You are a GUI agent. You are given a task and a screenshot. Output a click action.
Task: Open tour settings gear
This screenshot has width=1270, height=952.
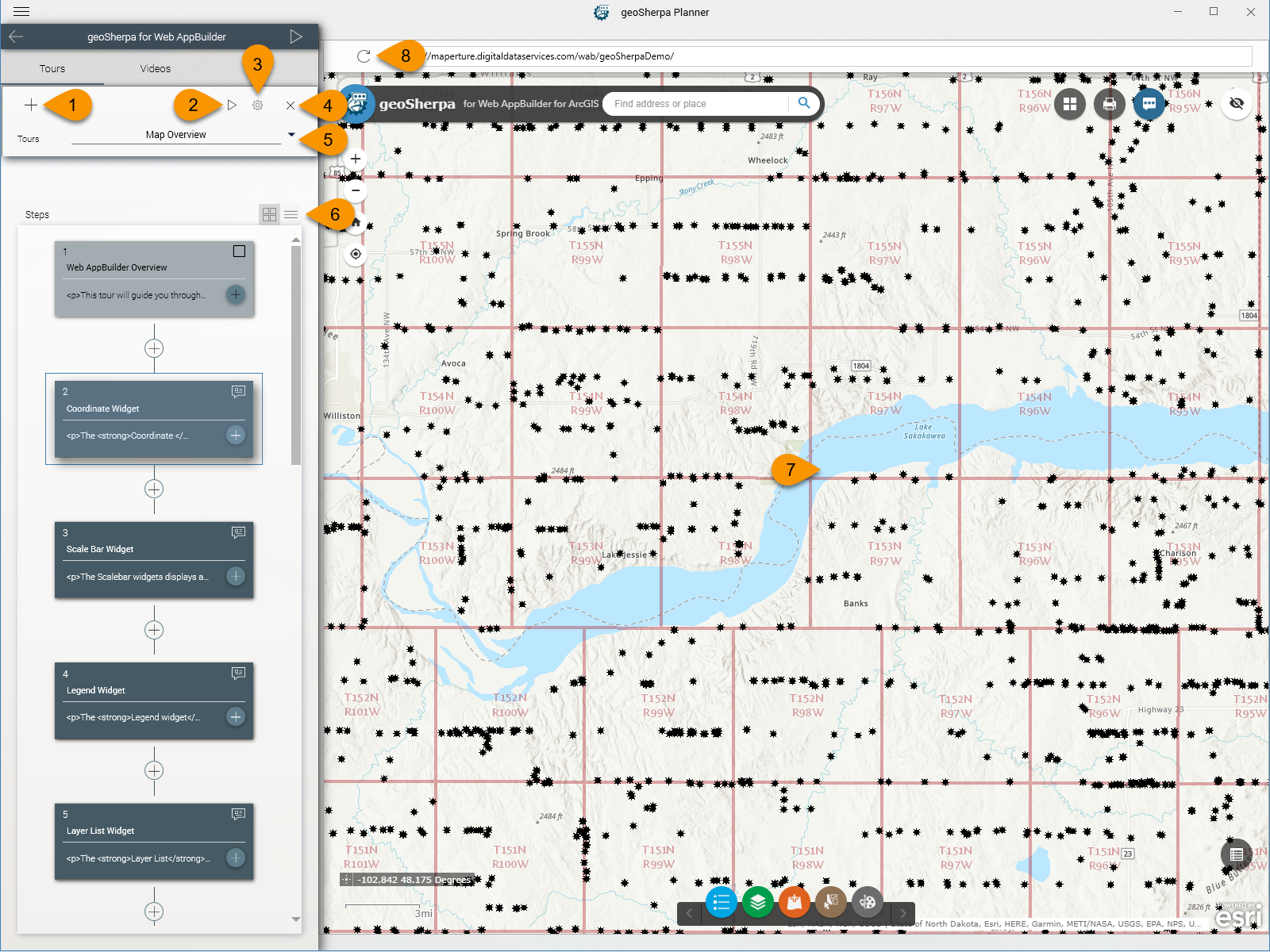(x=258, y=105)
